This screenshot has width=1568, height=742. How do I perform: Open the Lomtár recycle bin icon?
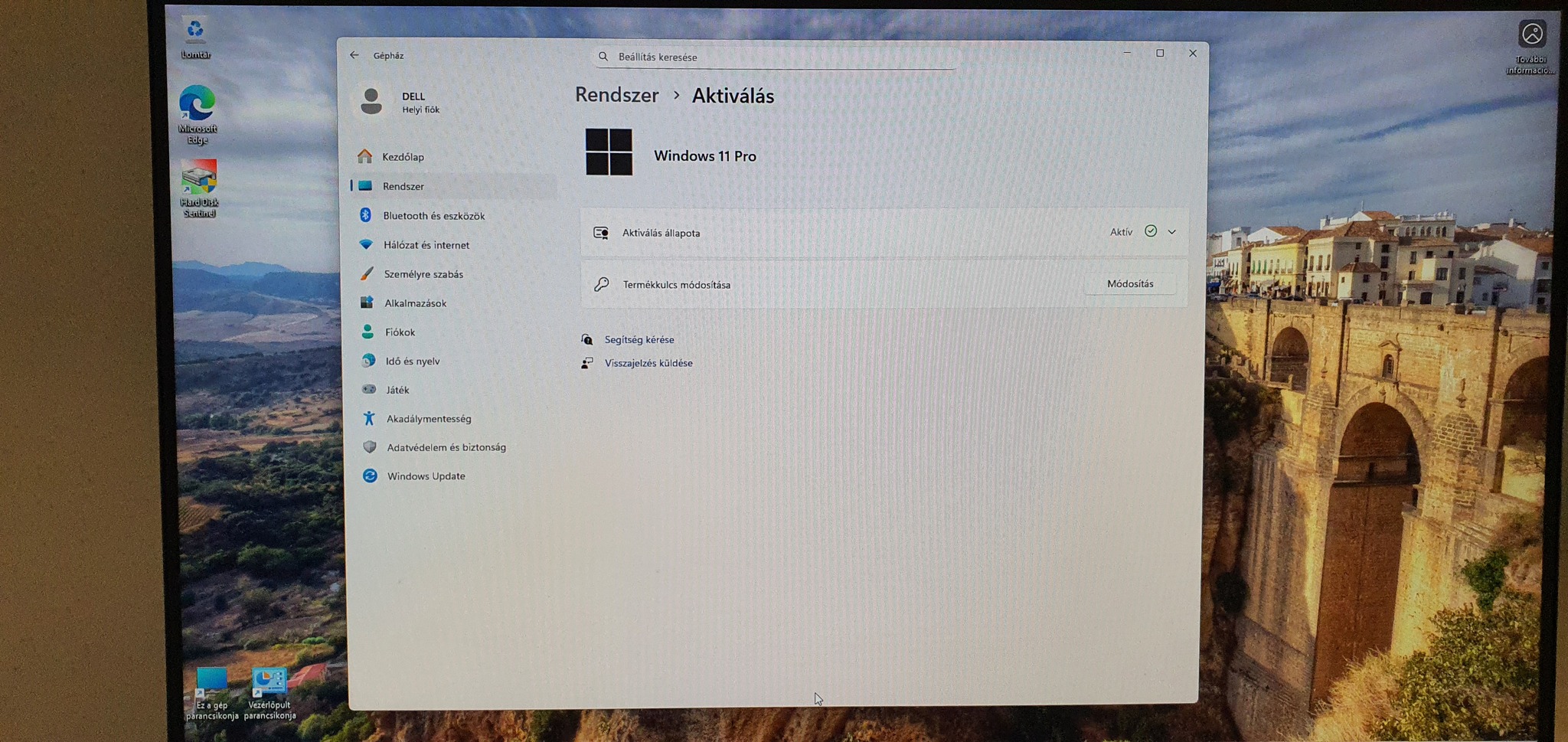[196, 38]
